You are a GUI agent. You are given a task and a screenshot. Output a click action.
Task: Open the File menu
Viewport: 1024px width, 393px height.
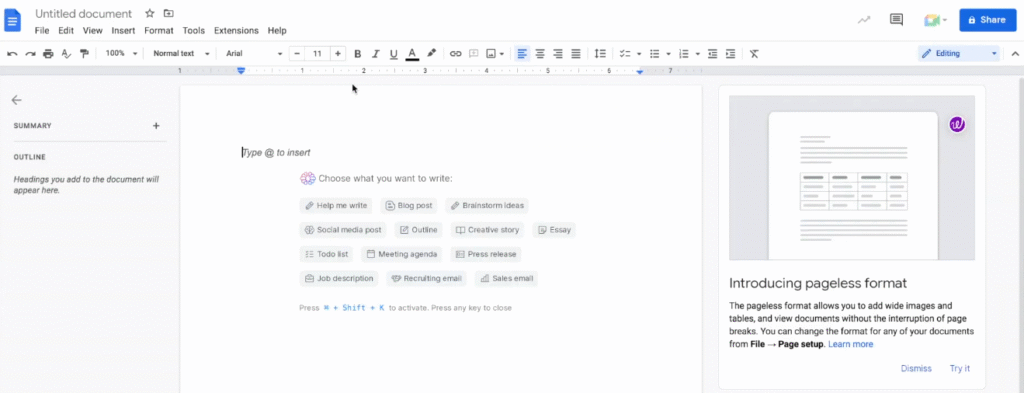coord(42,31)
